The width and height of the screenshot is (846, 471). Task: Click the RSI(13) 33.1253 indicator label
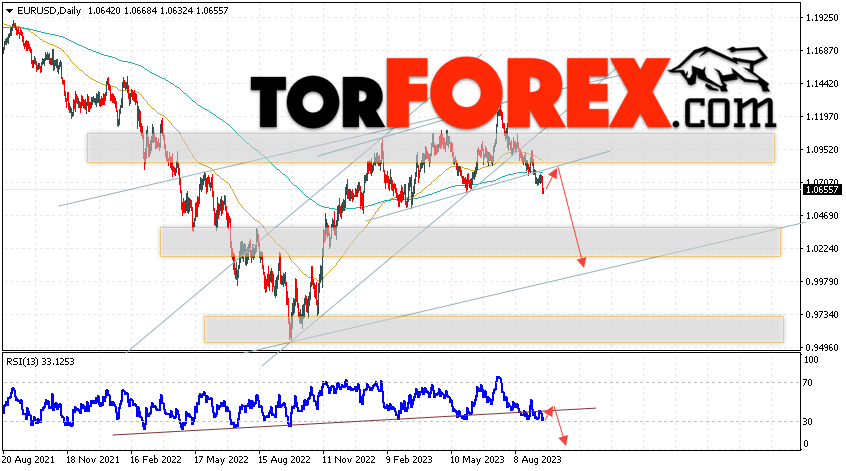40,361
